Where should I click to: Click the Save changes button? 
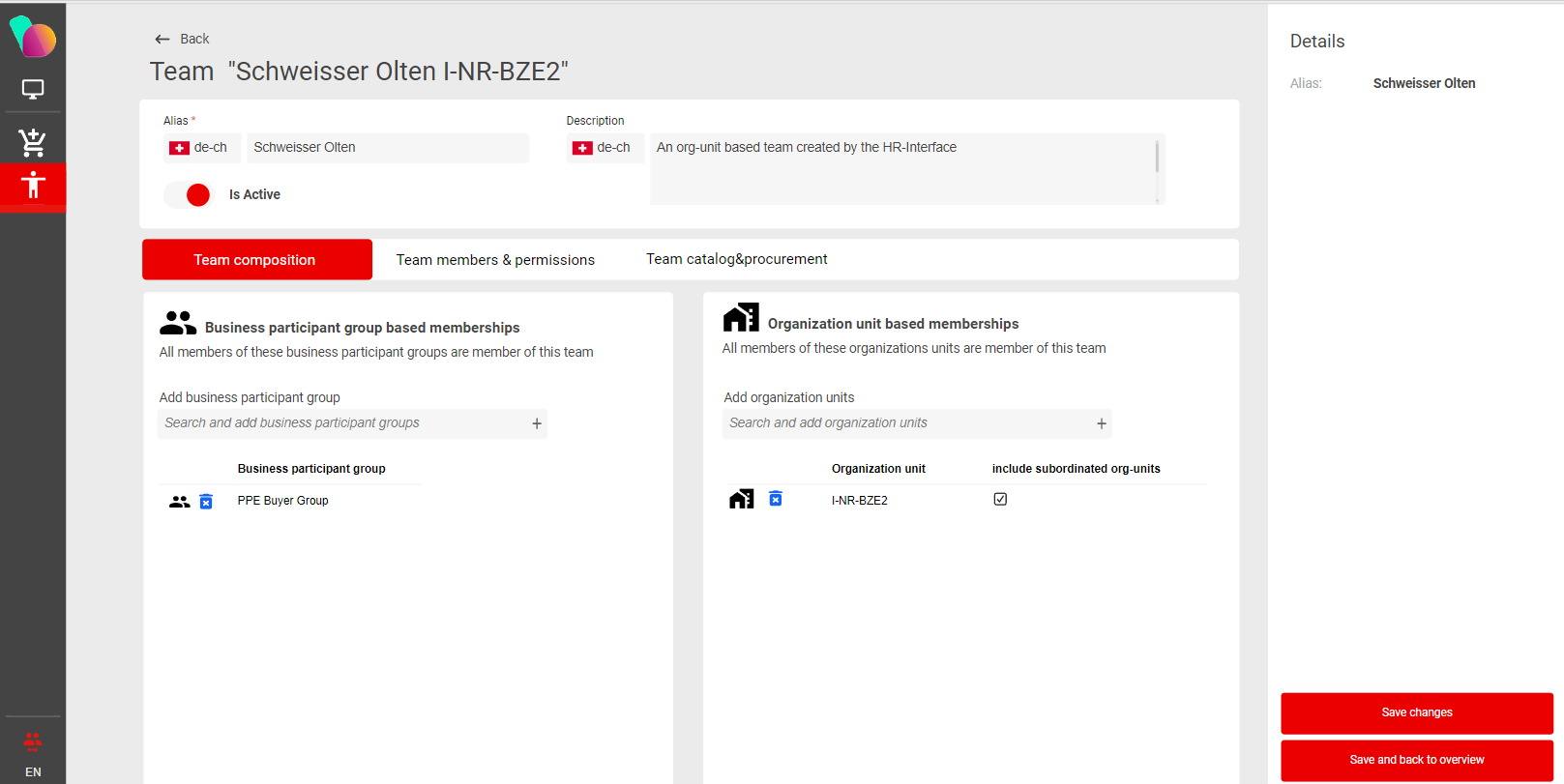(1416, 712)
